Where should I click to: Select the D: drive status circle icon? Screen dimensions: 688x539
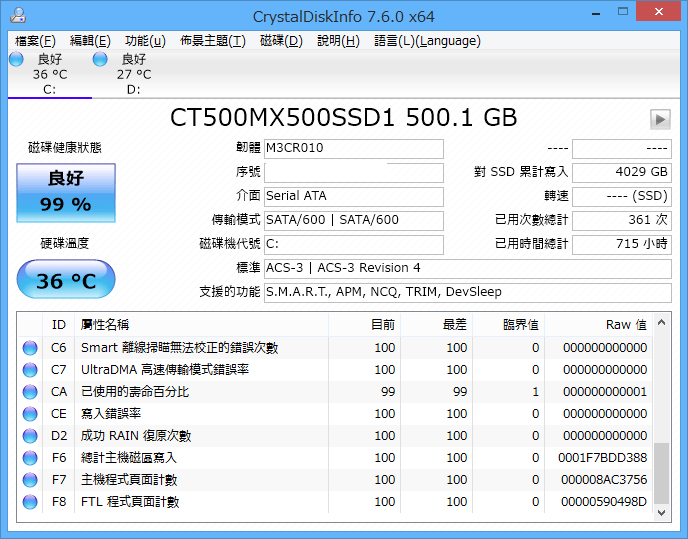click(x=100, y=59)
